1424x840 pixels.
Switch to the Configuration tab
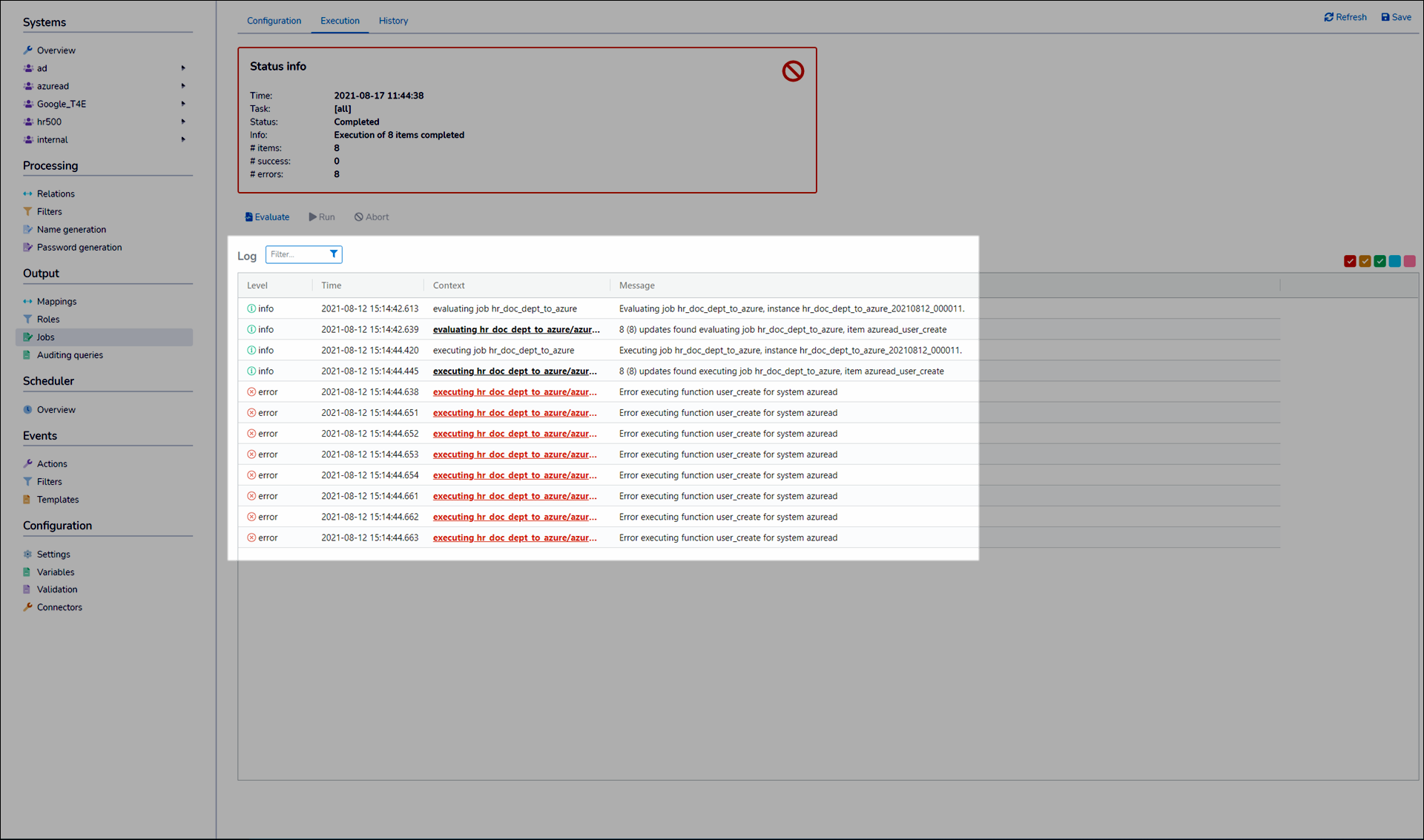click(x=274, y=21)
